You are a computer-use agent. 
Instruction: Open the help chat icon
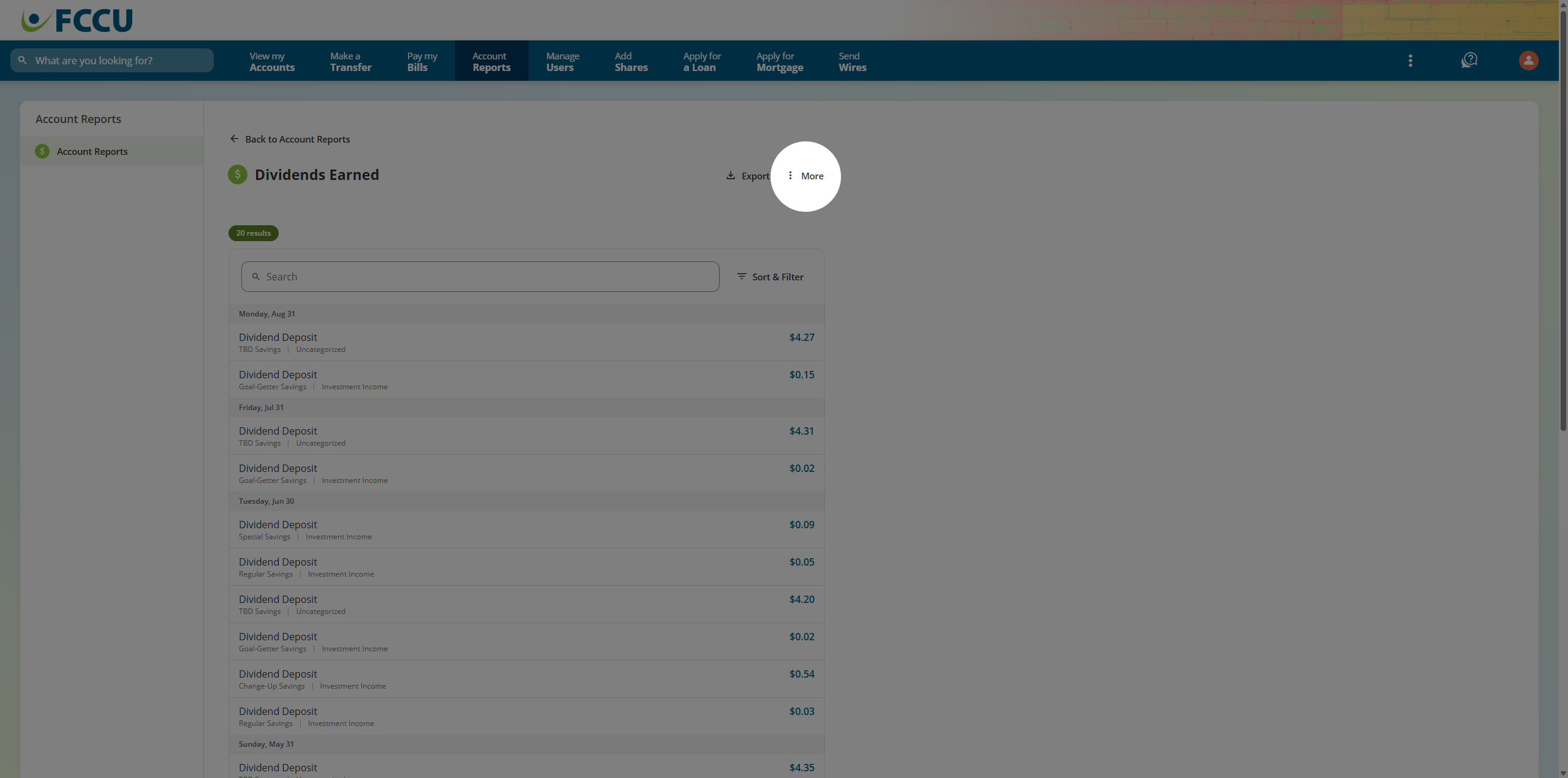[1469, 60]
